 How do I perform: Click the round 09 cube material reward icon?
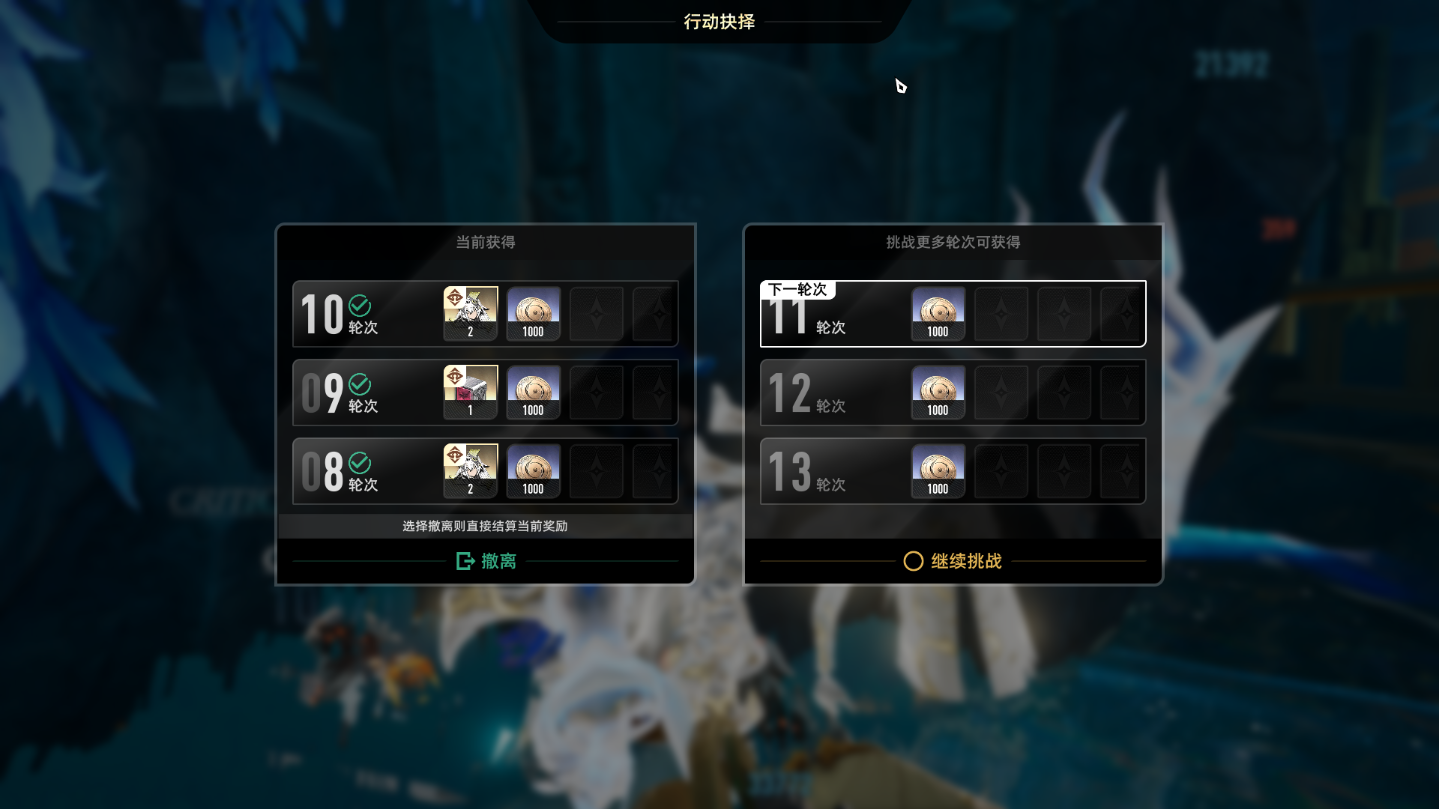pos(470,392)
